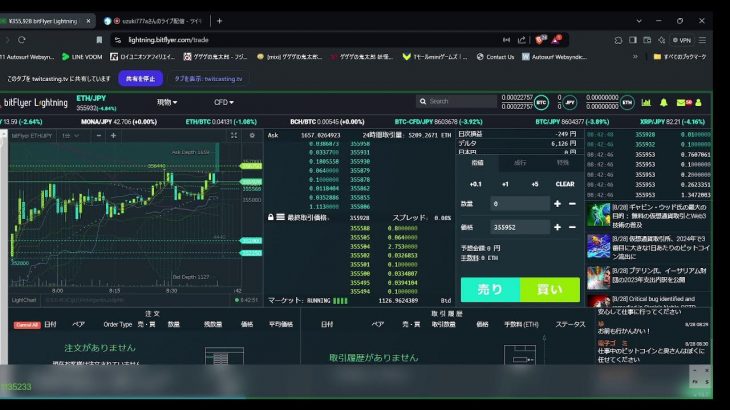
Task: Open Brave Shields lion icon
Action: tap(540, 40)
